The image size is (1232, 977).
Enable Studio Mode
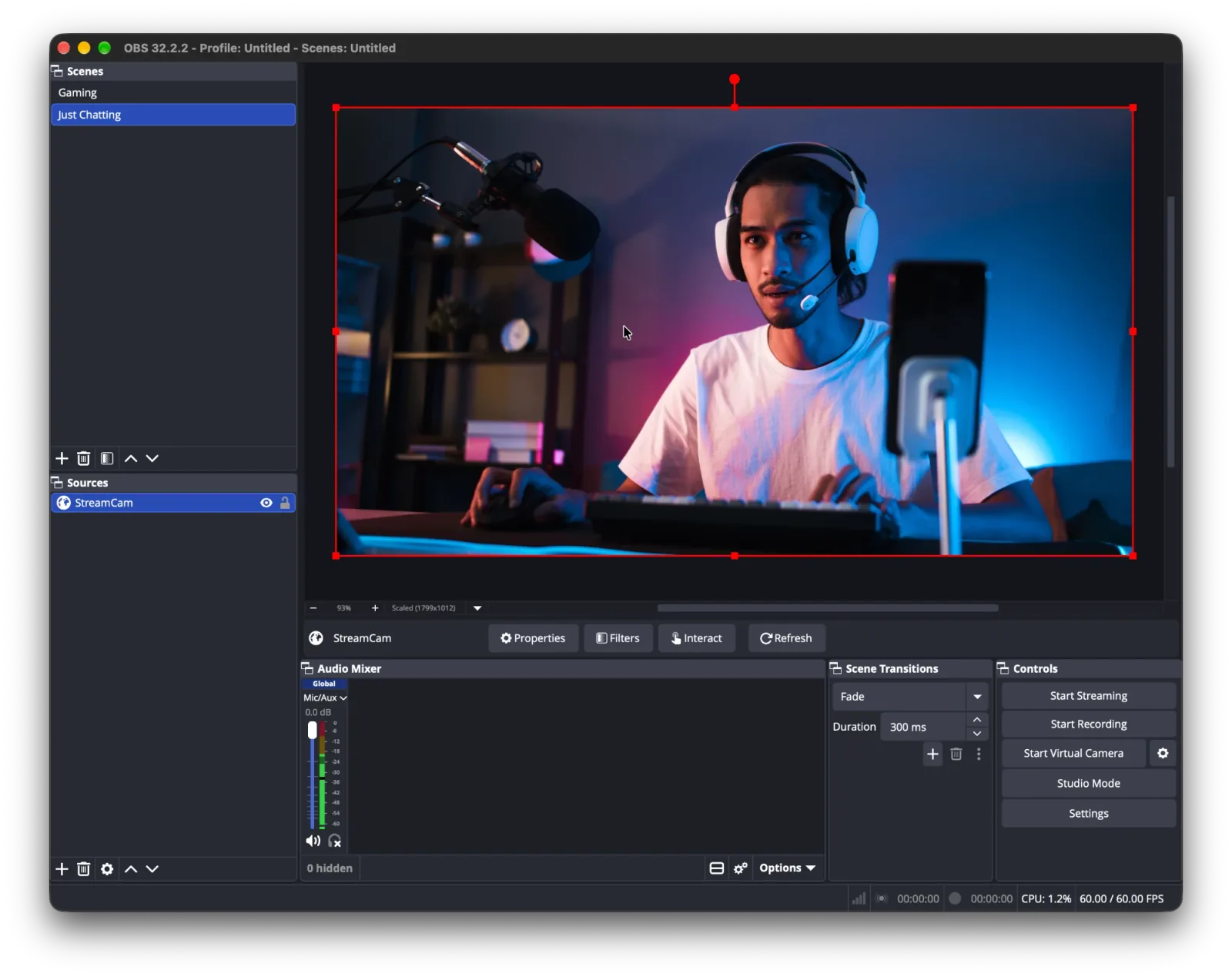pyautogui.click(x=1088, y=784)
